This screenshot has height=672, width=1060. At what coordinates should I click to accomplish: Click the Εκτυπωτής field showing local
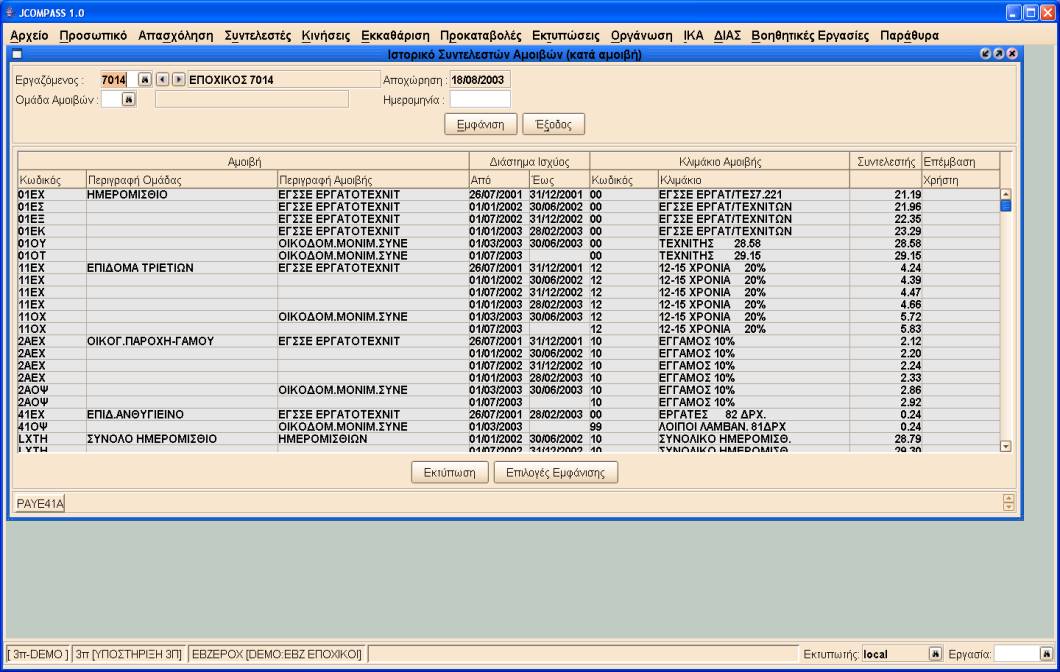tap(894, 654)
